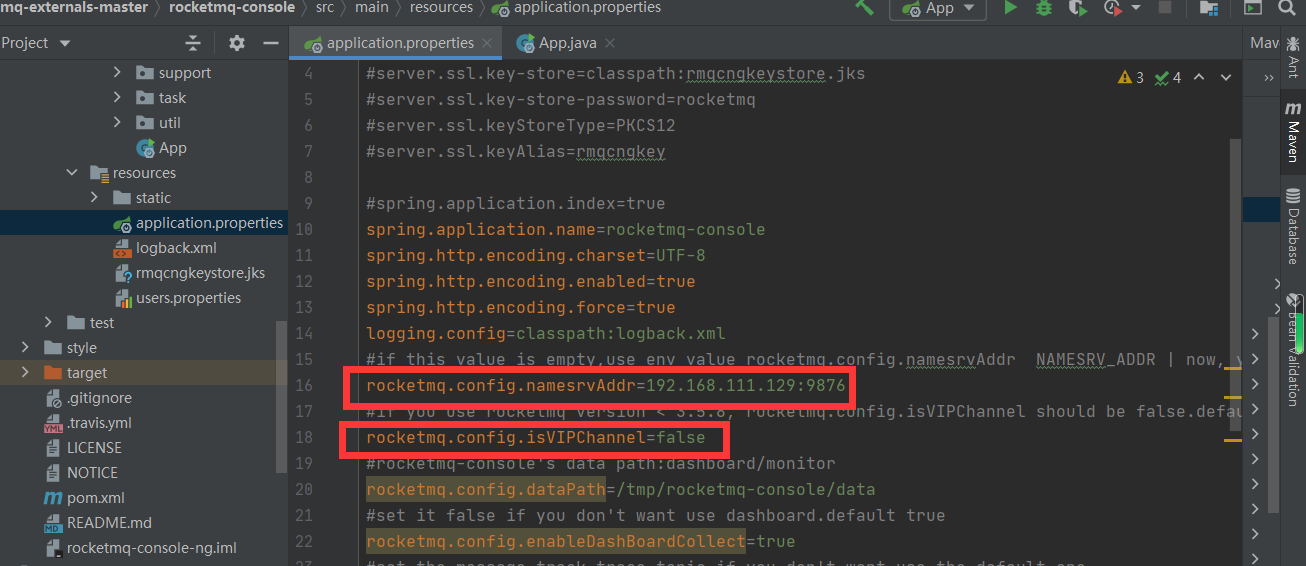Expand the target folder
The width and height of the screenshot is (1306, 566).
point(26,372)
